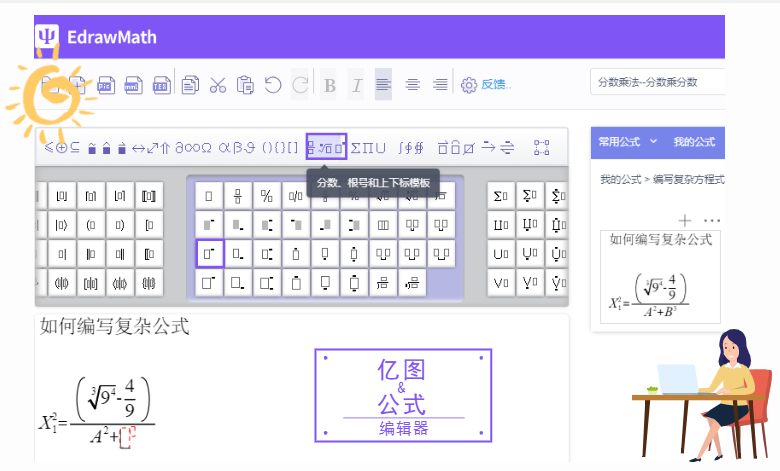Click the 分数乘法--分数乘分数 search field
Screen dimensions: 780x471
[x=657, y=82]
